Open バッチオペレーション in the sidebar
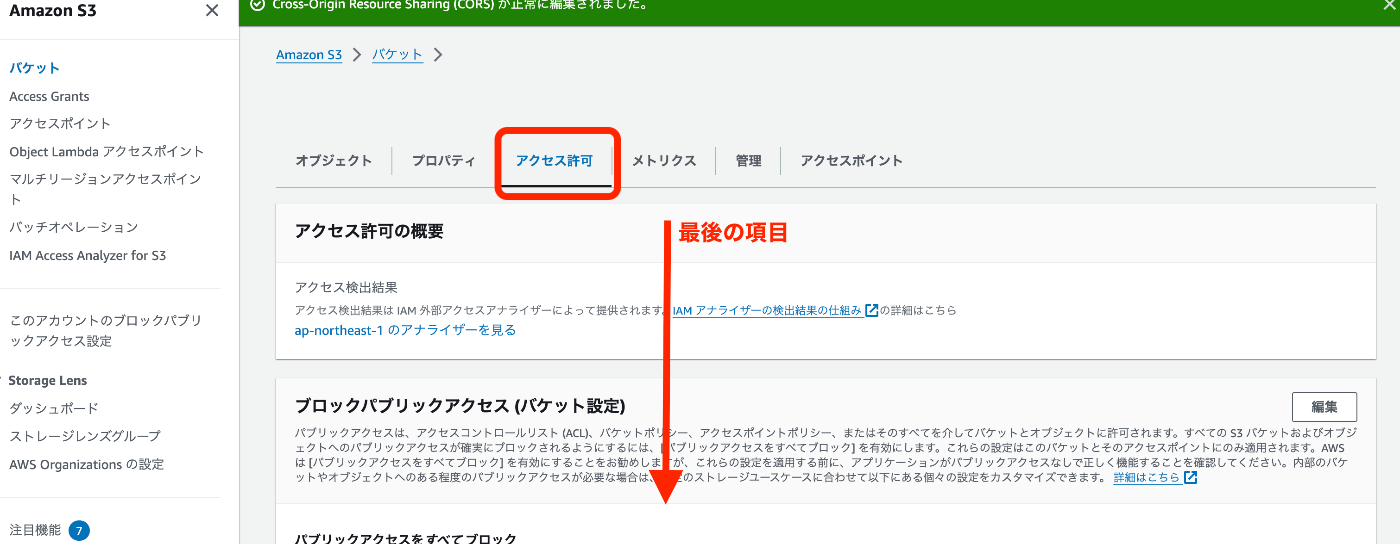 [x=74, y=227]
